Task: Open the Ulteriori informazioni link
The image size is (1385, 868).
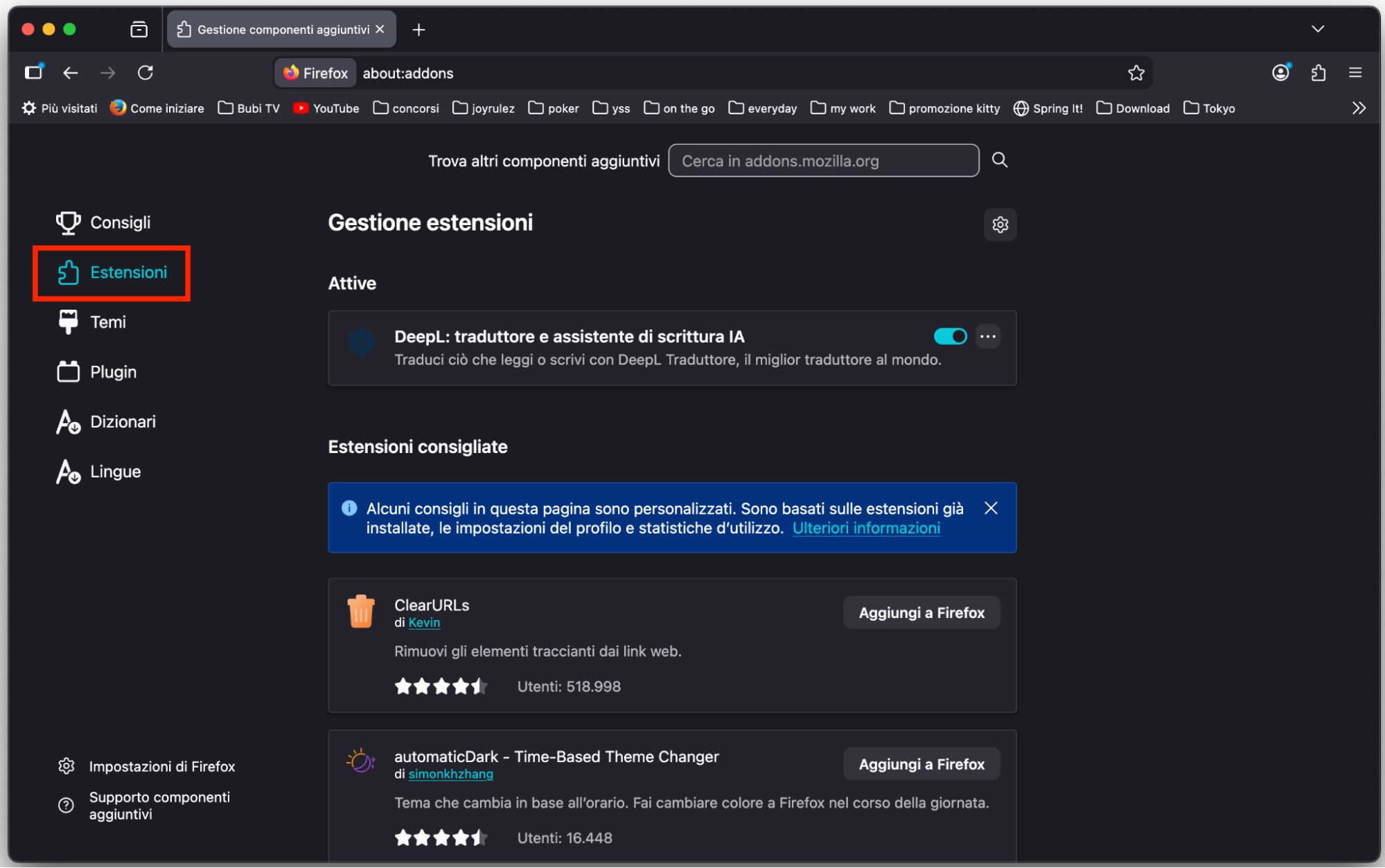Action: point(865,527)
